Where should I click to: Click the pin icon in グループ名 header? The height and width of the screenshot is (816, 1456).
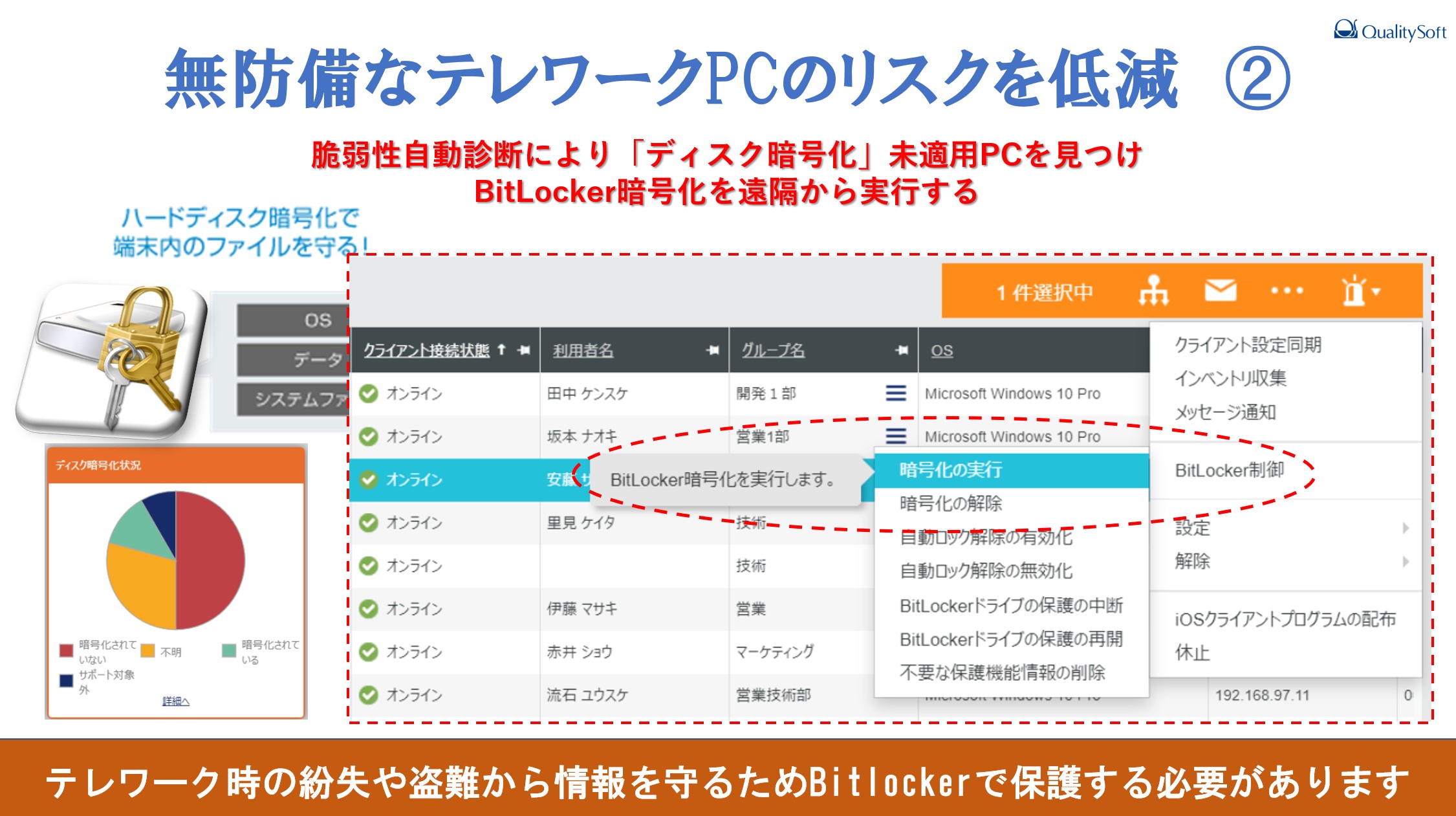(902, 350)
